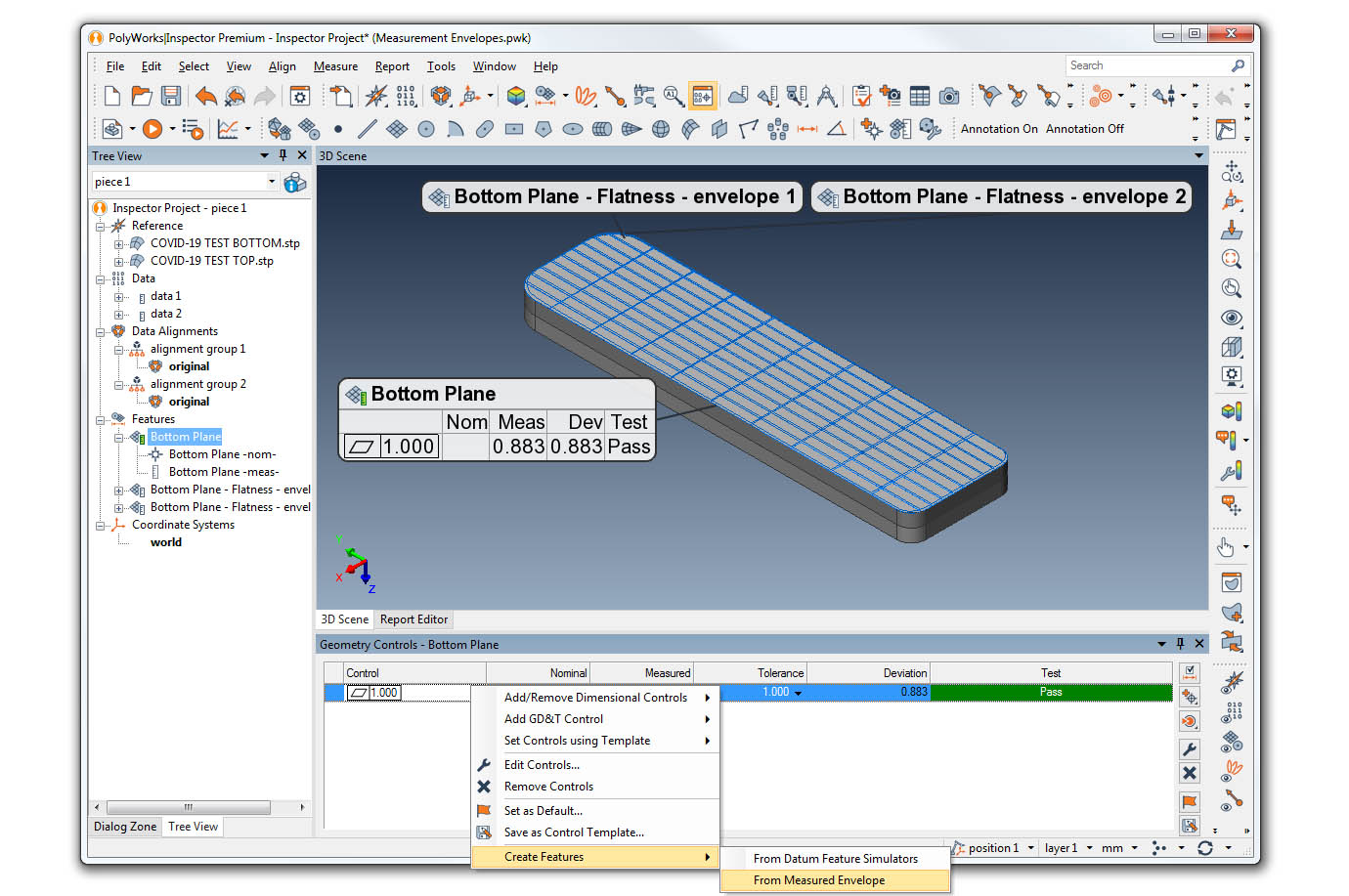Click the binary data 010 011 110 icon
The height and width of the screenshot is (896, 1349).
pyautogui.click(x=406, y=96)
